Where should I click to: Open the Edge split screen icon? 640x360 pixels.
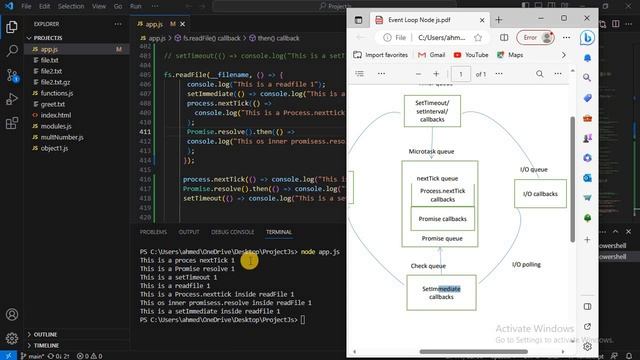pos(504,38)
